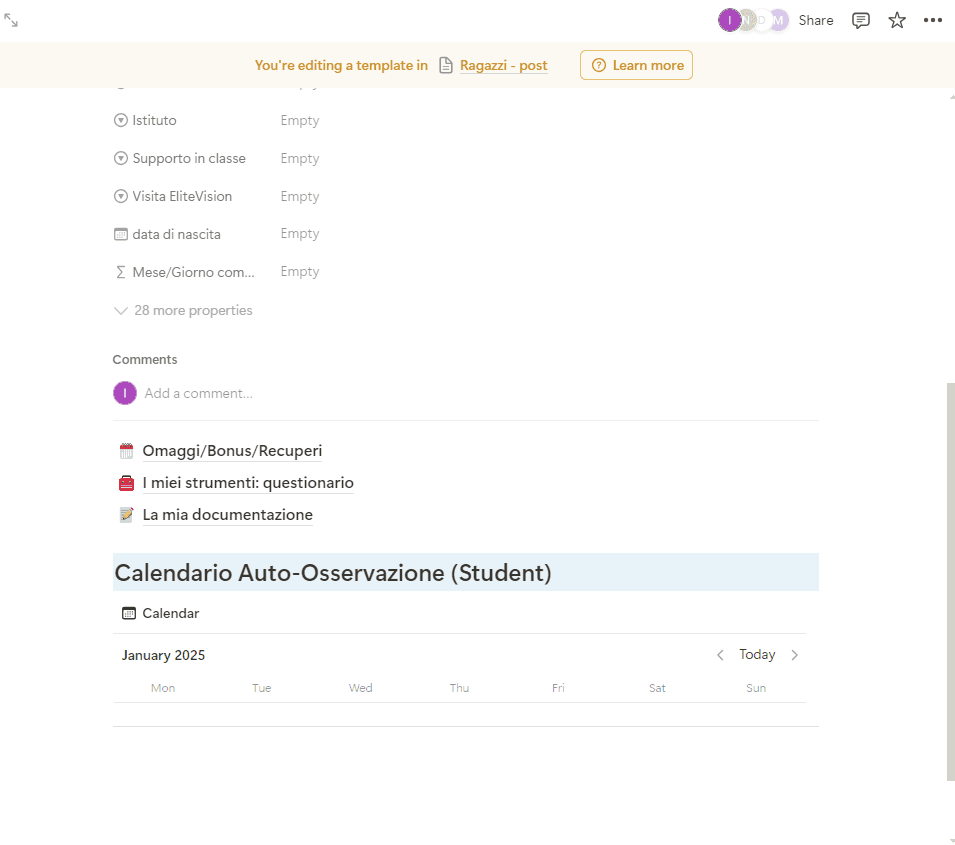Click the expand-page diagonal arrows icon
Viewport: 955px width, 845px height.
point(12,21)
